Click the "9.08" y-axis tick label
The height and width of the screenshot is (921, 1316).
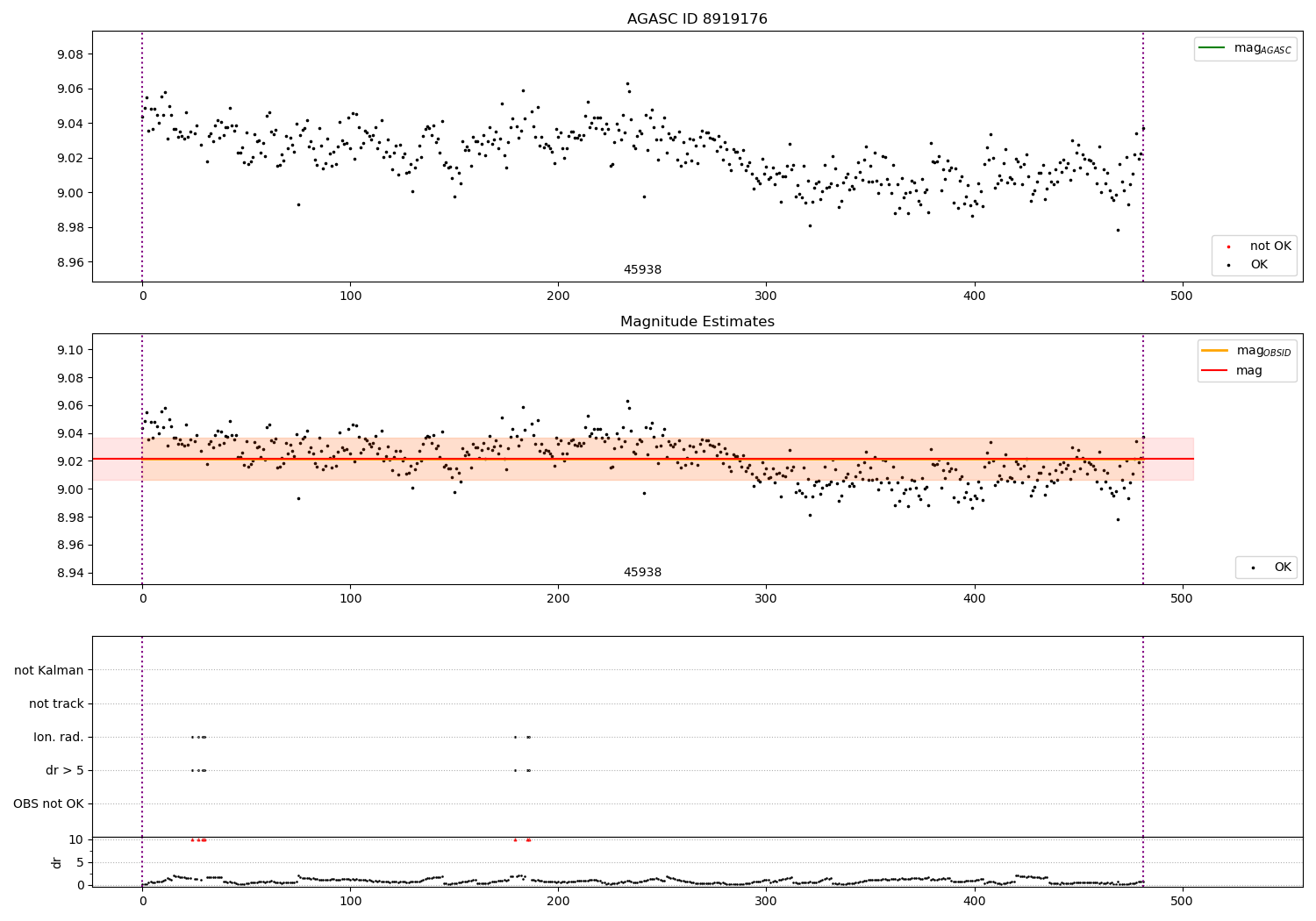69,54
